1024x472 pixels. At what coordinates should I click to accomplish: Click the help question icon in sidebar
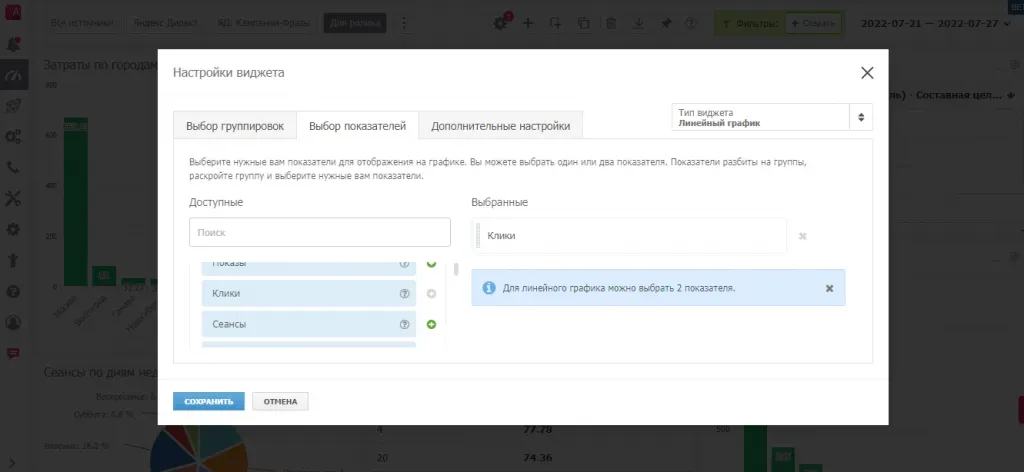(13, 291)
